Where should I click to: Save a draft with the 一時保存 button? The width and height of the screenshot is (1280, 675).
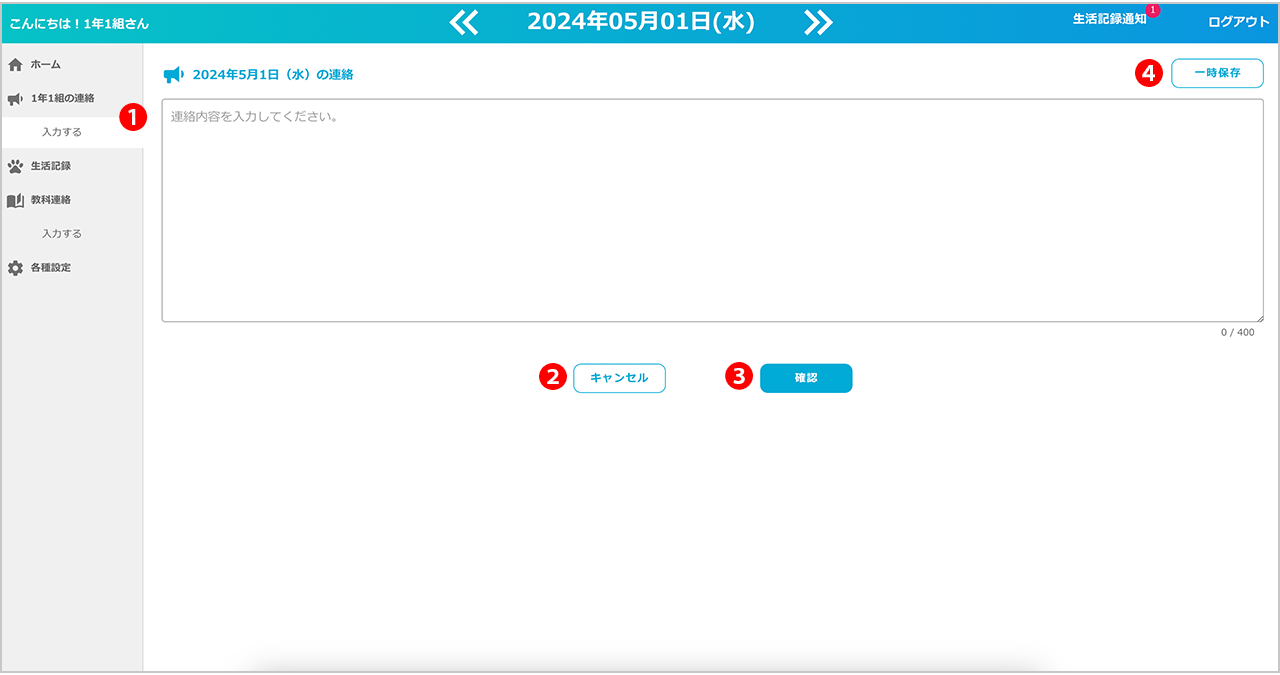click(x=1217, y=74)
